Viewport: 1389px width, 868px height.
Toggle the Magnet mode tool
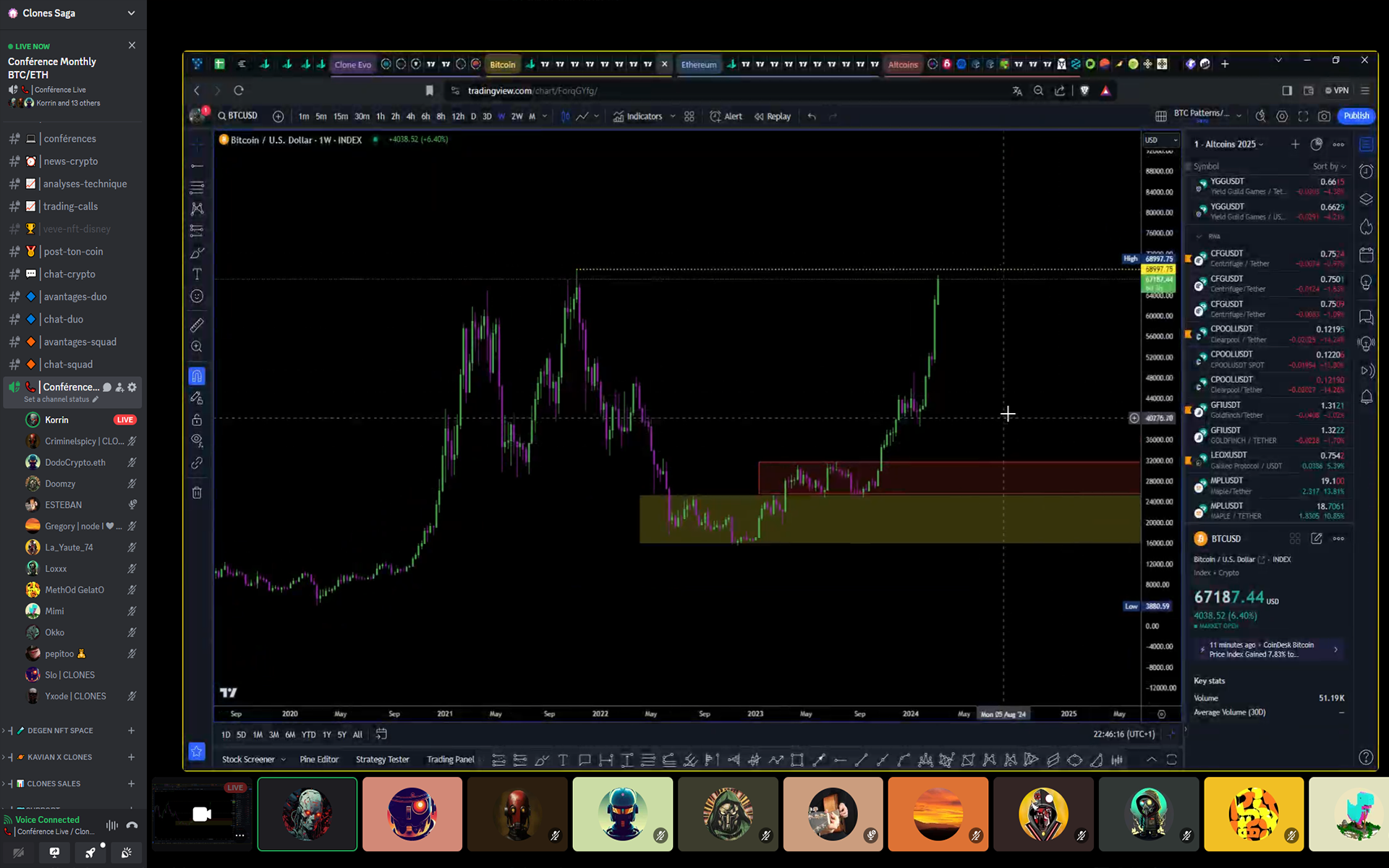pos(197,376)
